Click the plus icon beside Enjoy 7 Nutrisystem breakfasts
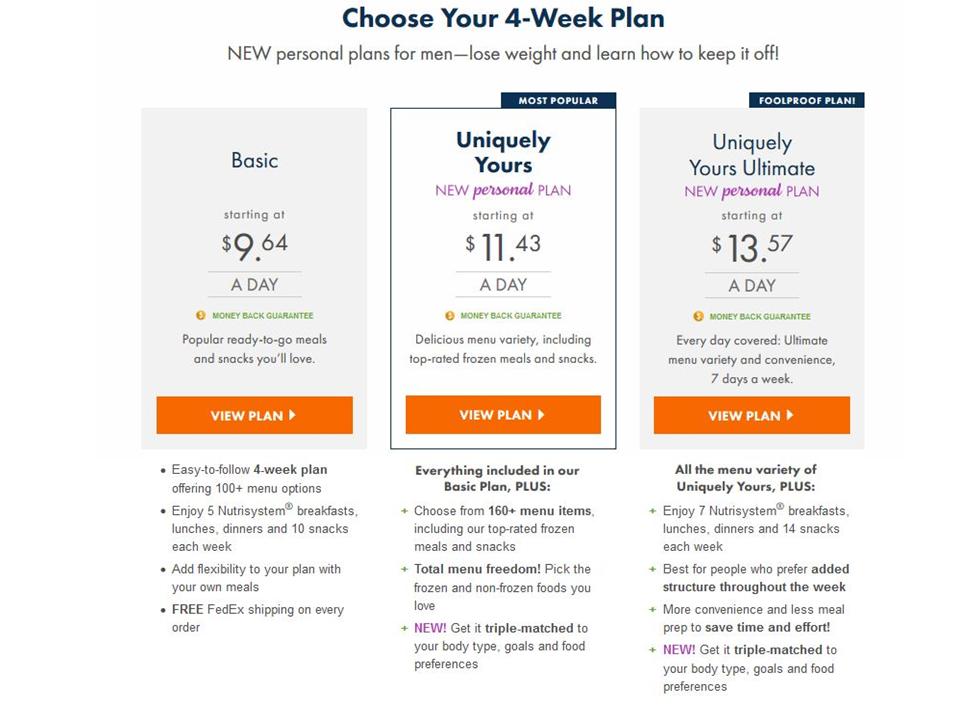The height and width of the screenshot is (720, 960). (x=652, y=511)
